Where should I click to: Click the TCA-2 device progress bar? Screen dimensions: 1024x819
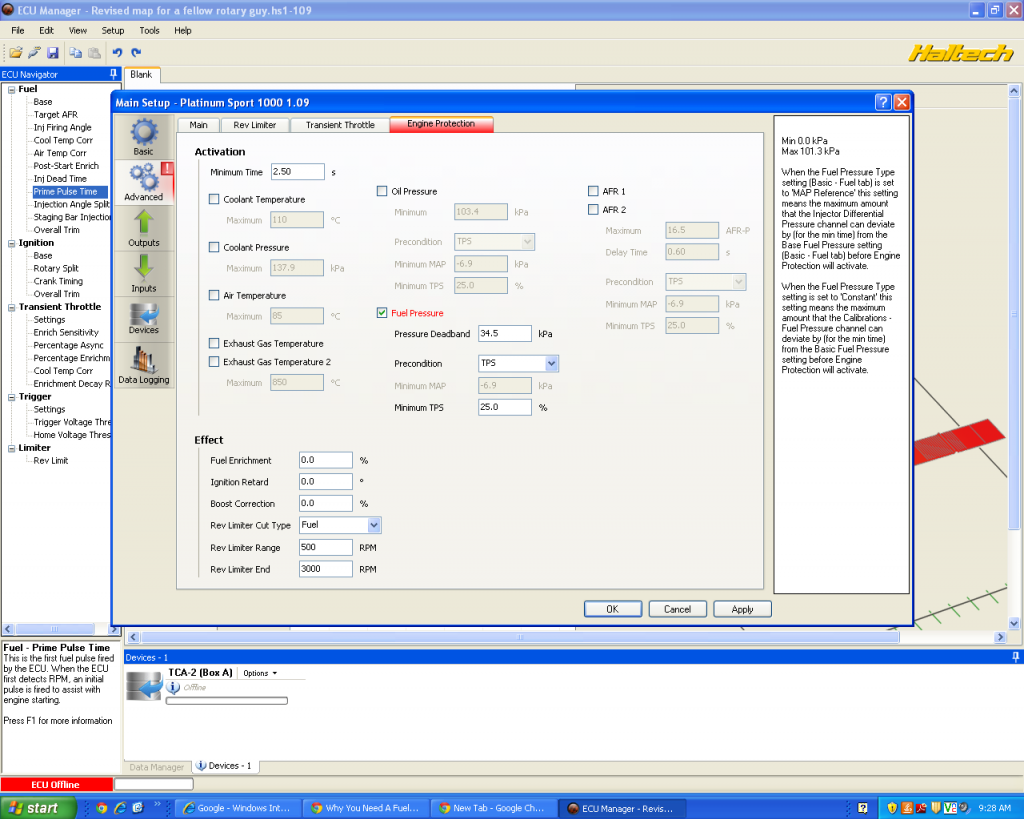coord(227,701)
